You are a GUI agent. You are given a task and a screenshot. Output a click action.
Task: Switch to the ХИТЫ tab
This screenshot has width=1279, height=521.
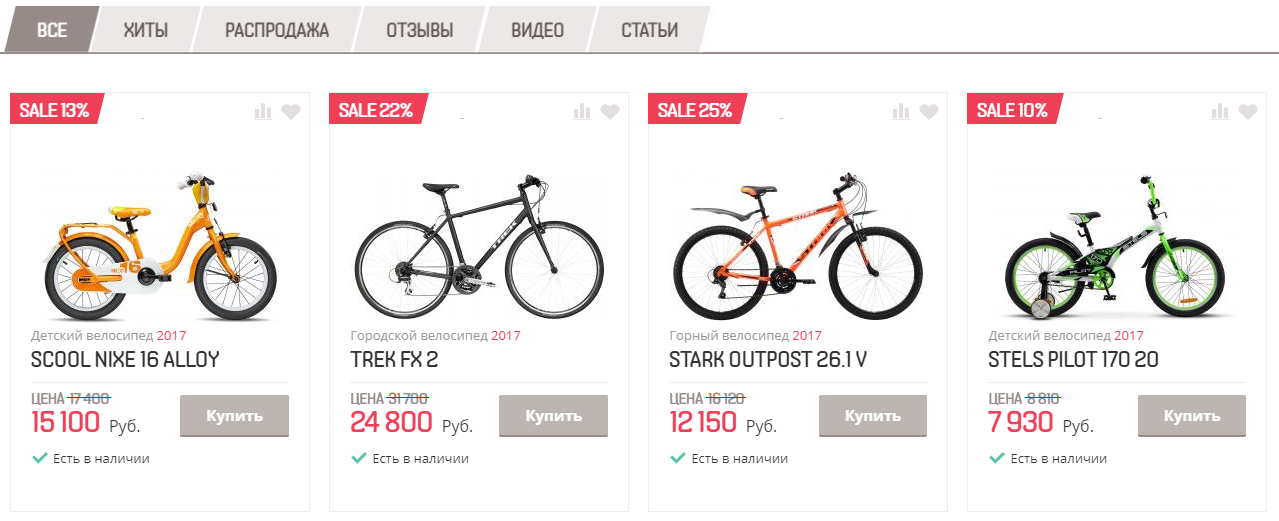tap(145, 30)
